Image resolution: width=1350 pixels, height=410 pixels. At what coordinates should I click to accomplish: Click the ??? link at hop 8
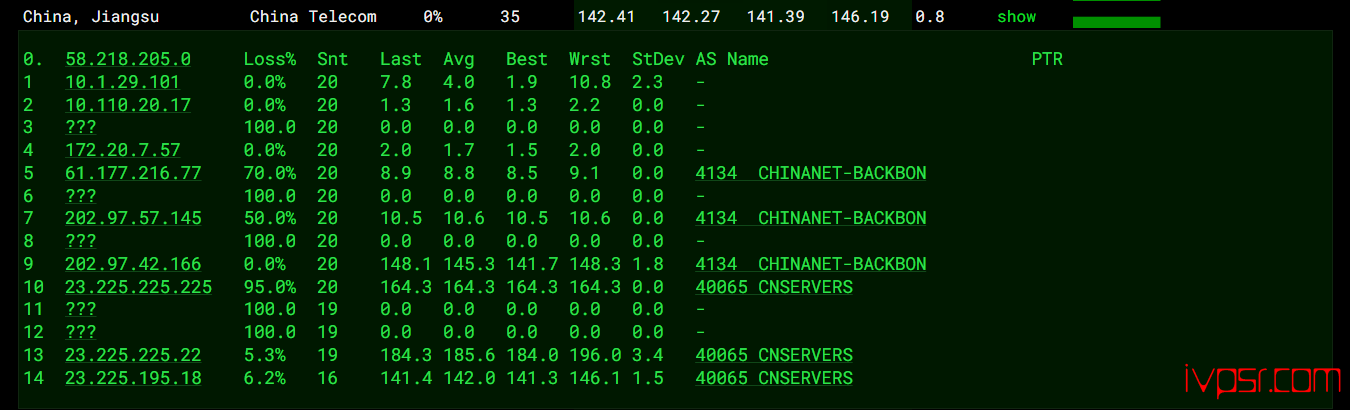coord(80,241)
